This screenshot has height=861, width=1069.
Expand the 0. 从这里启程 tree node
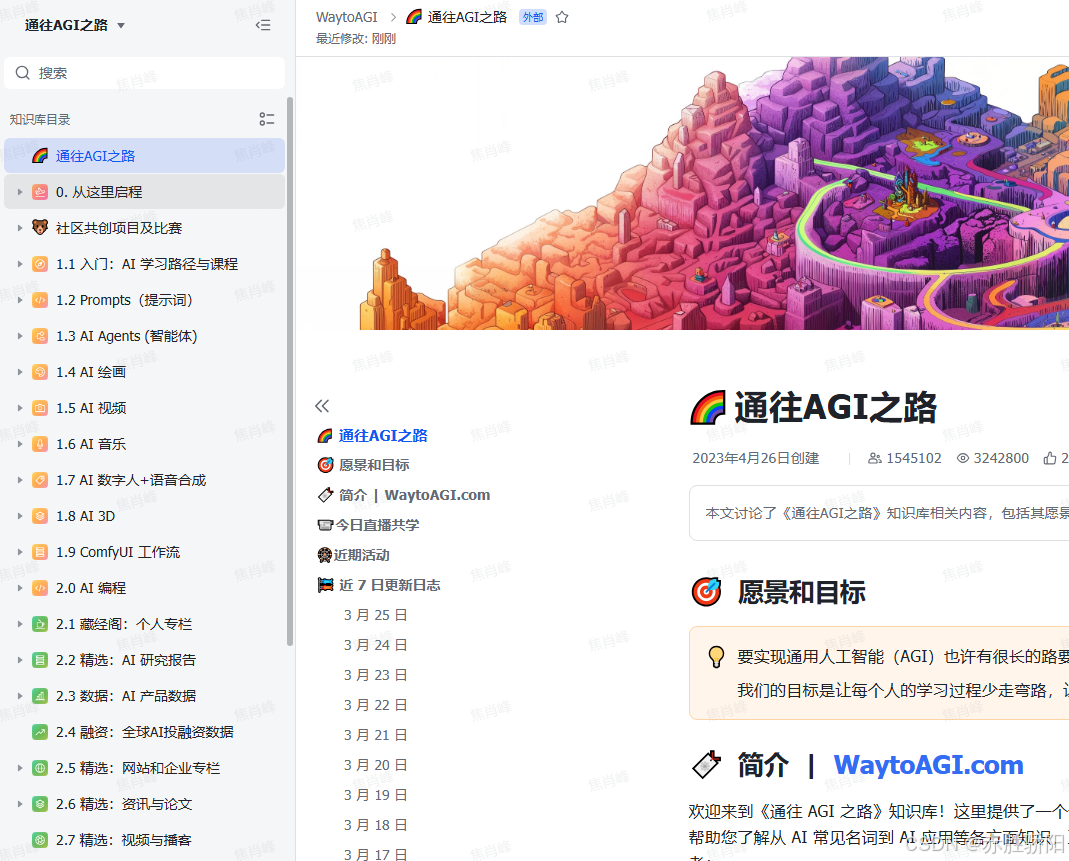point(20,192)
